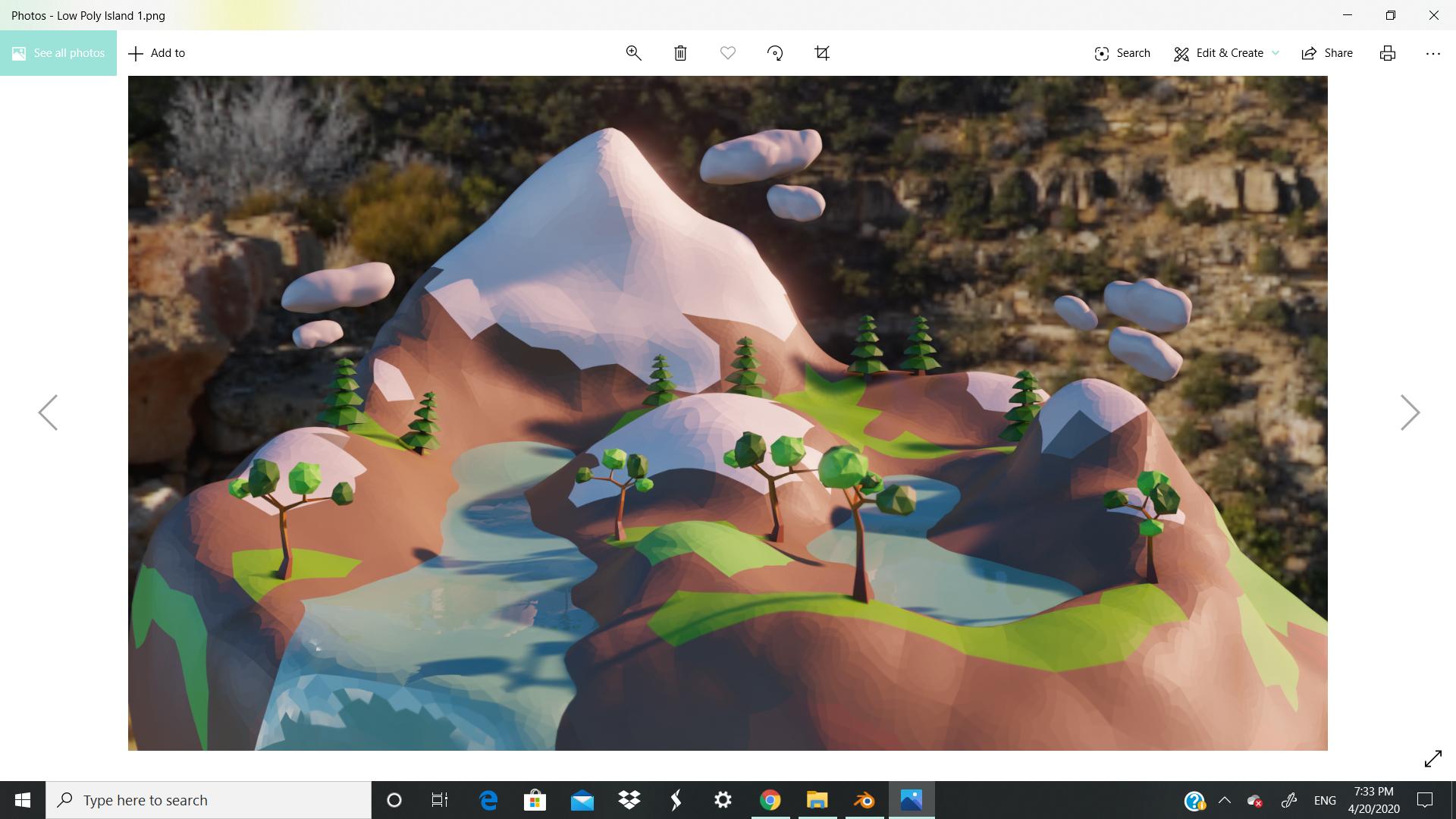Expand the Edit & Create dropdown
This screenshot has width=1456, height=819.
pos(1276,53)
